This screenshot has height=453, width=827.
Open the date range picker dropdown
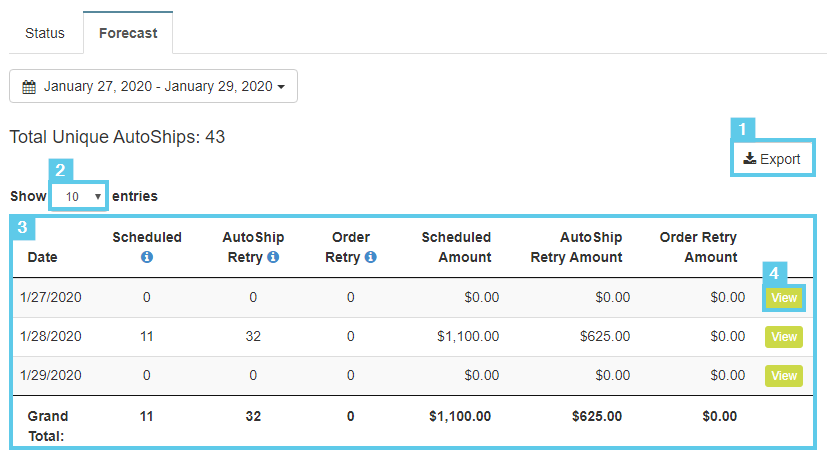click(x=153, y=87)
